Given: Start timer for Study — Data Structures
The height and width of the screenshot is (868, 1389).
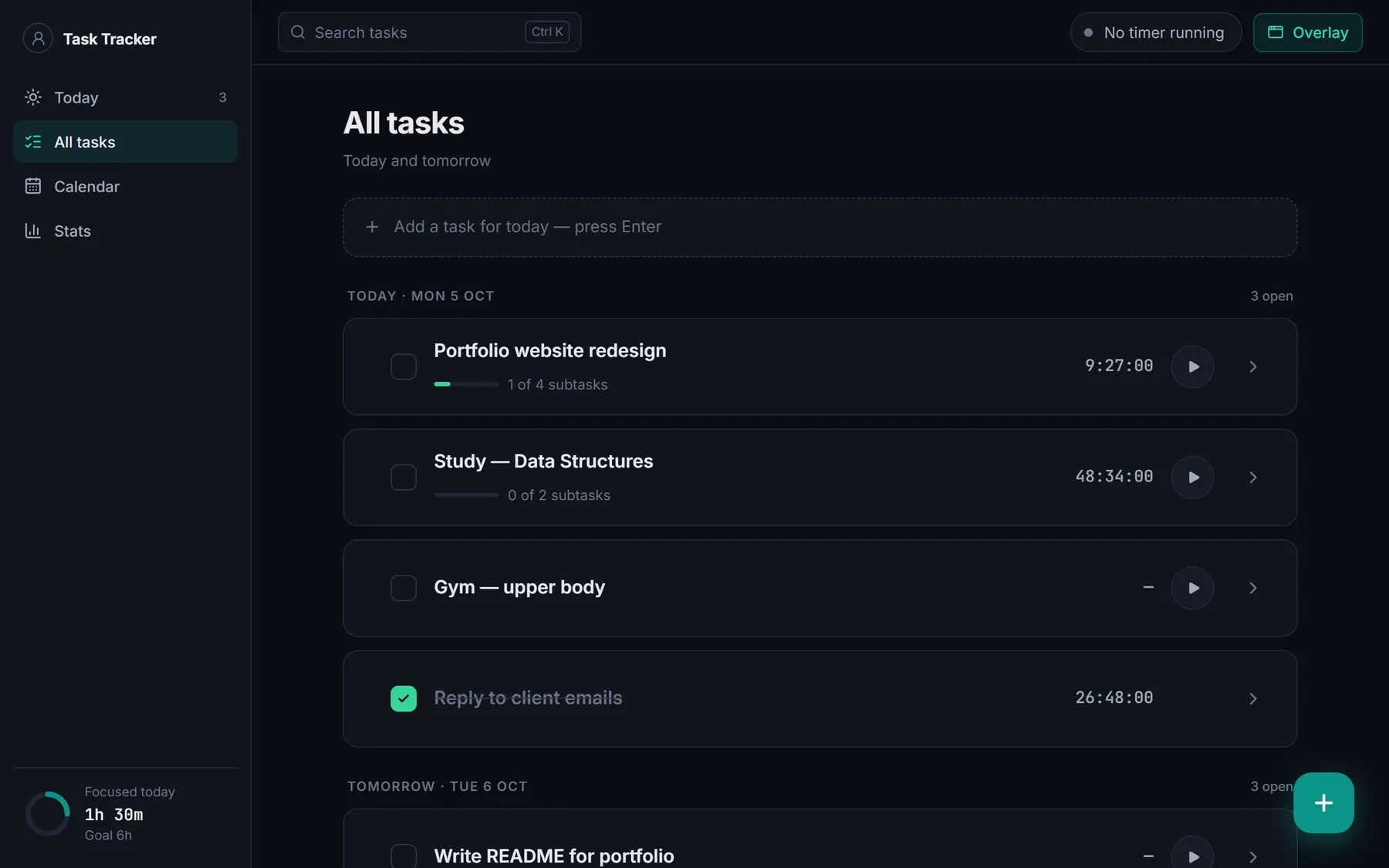Looking at the screenshot, I should [1192, 478].
